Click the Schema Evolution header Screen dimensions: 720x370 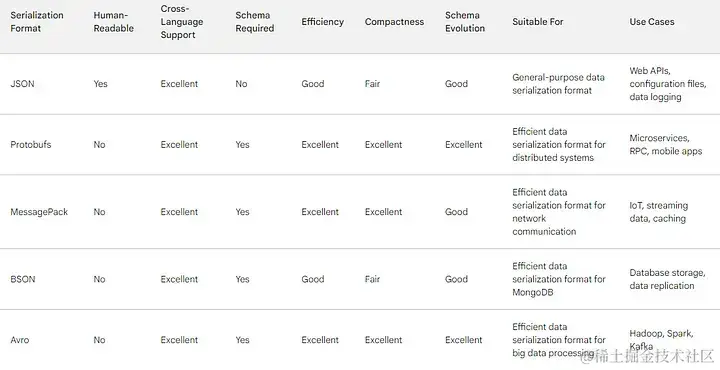click(465, 22)
